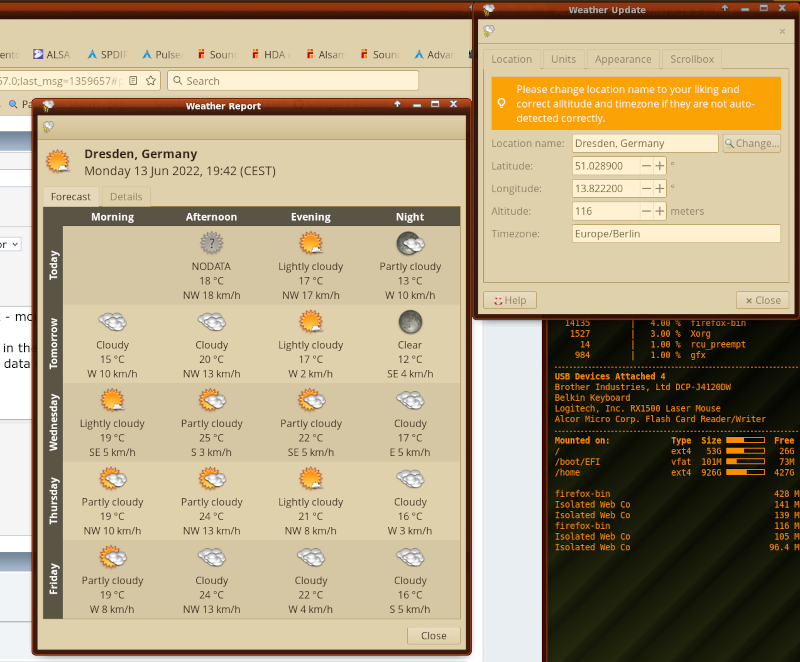Click Wednesday Afternoon partly cloudy icon

[211, 401]
